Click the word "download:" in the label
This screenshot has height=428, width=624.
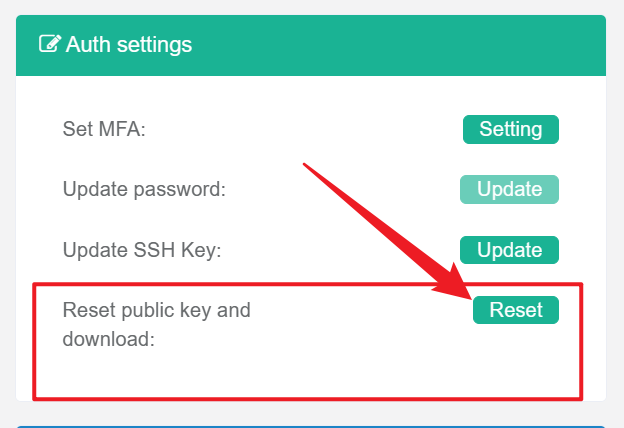point(109,339)
